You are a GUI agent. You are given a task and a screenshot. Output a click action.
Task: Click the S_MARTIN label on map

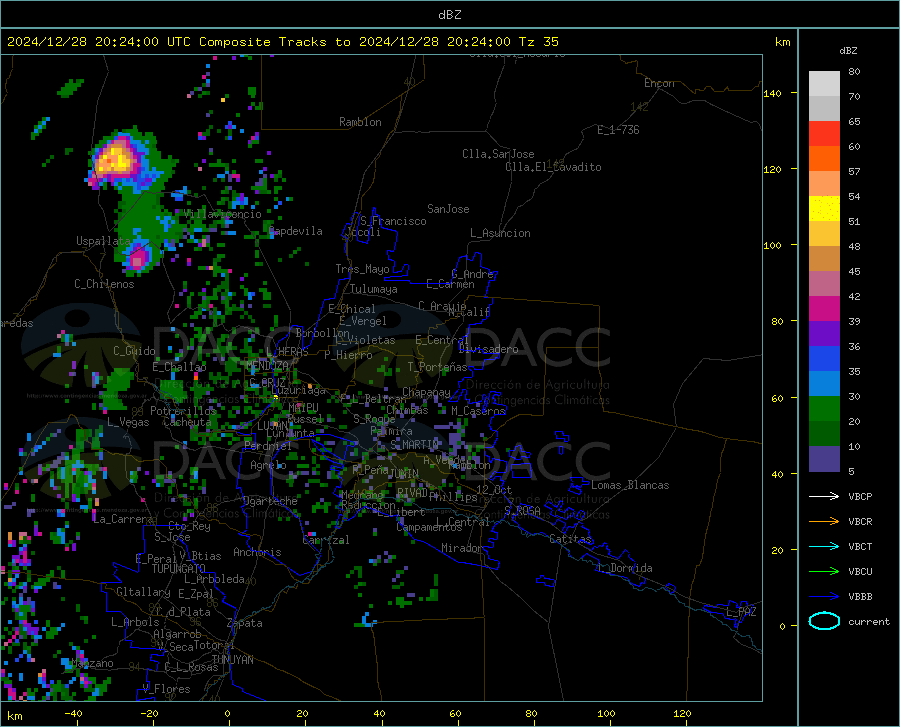[x=414, y=445]
